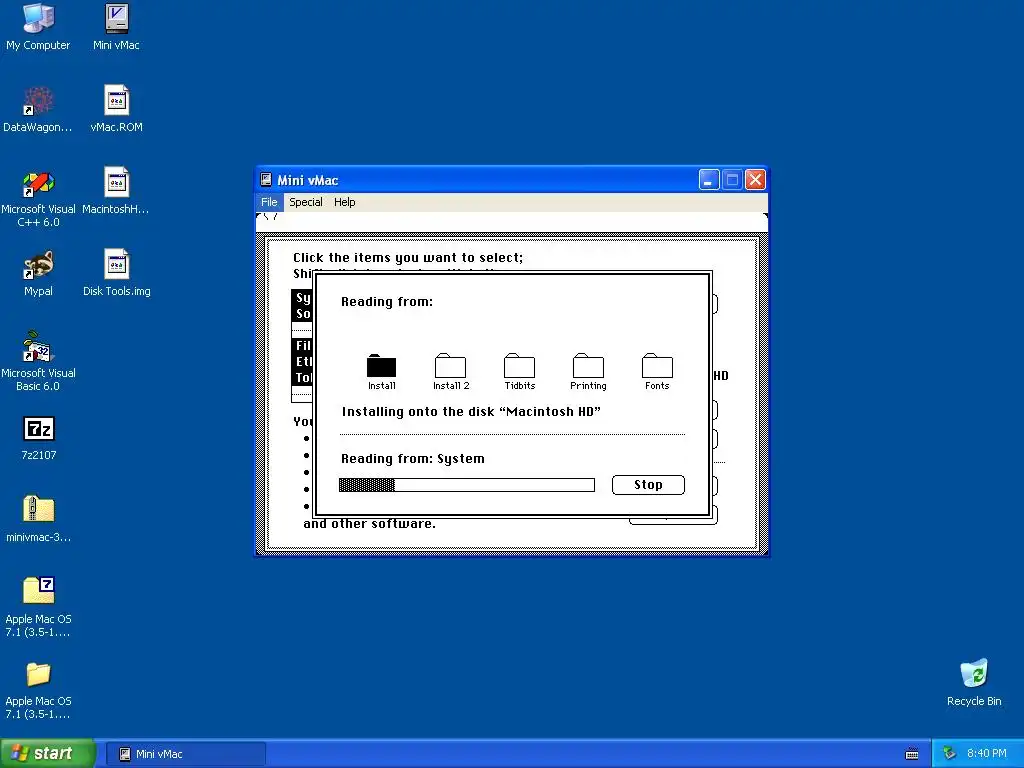Open the File menu in Mini vMac

click(x=269, y=202)
